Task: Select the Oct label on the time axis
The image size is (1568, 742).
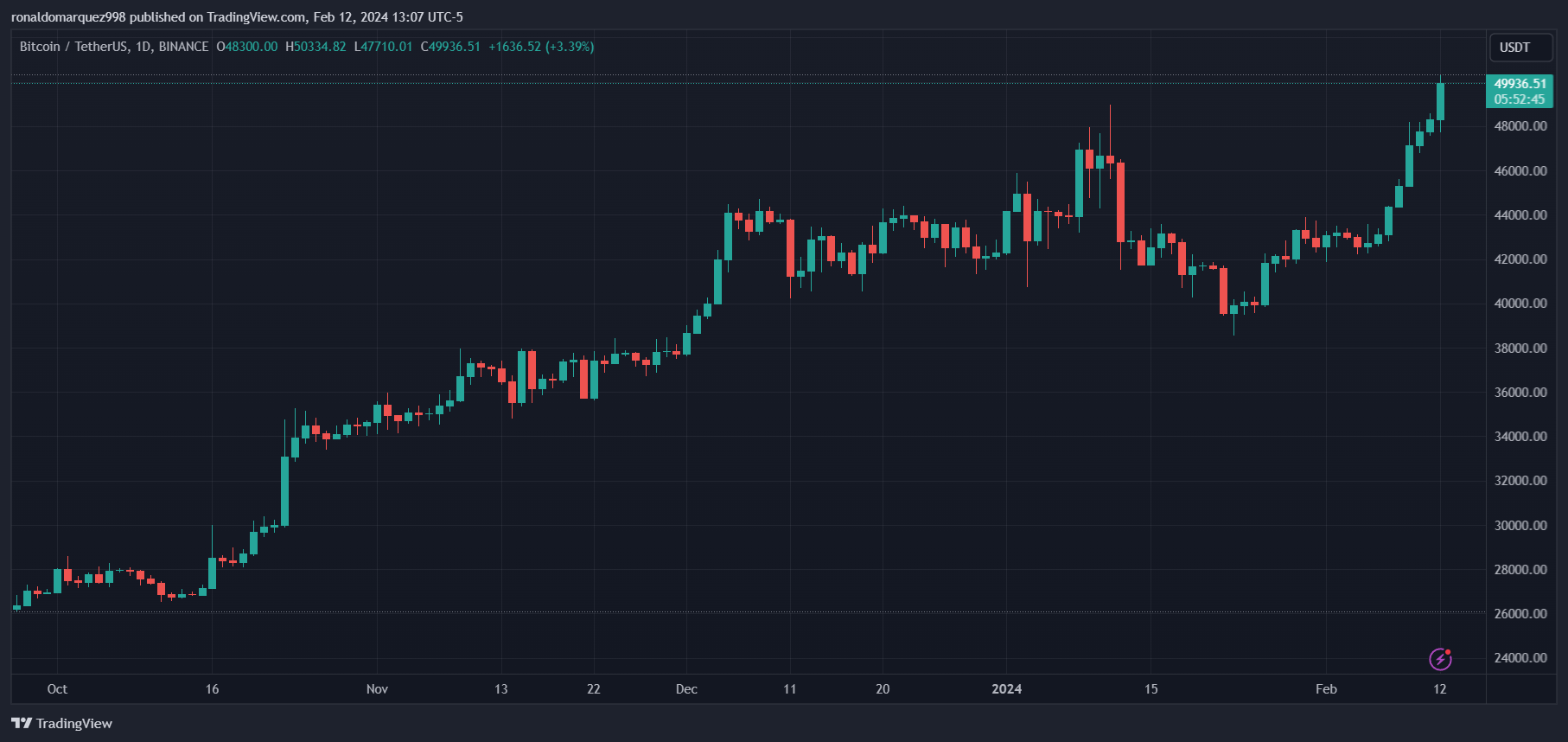Action: (x=57, y=689)
